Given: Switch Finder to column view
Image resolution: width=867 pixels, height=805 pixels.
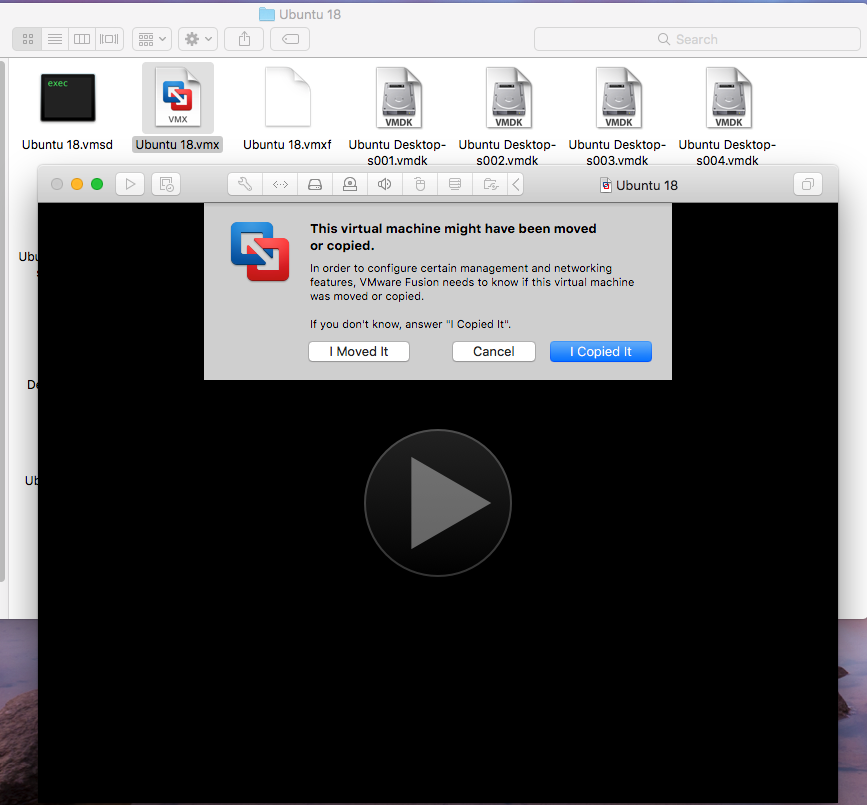Looking at the screenshot, I should tap(82, 39).
